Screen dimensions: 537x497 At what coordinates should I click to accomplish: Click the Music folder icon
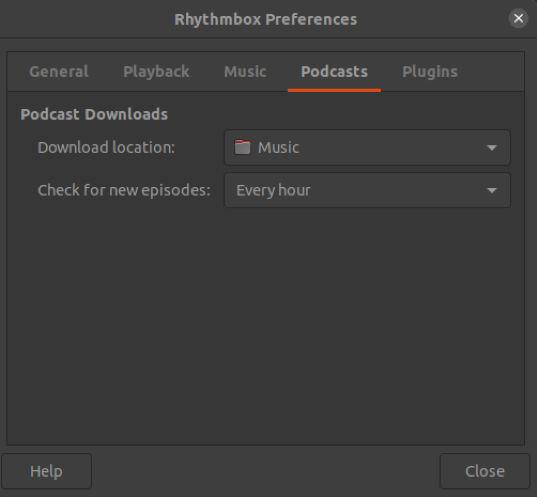[x=242, y=147]
